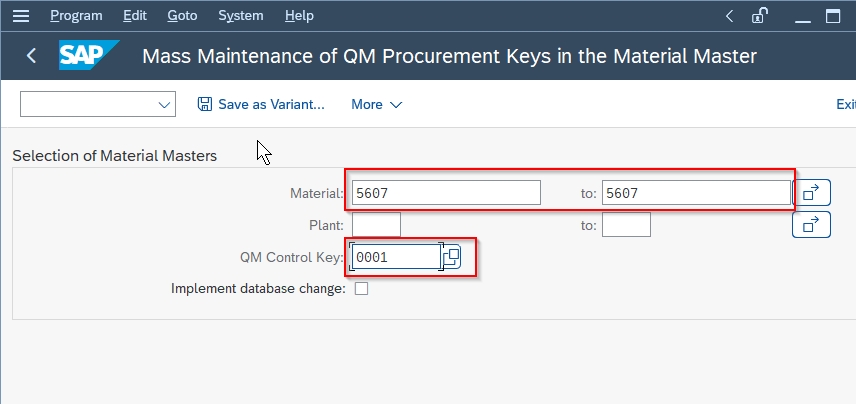Click the Plant from field
Image resolution: width=856 pixels, height=404 pixels.
click(x=376, y=225)
